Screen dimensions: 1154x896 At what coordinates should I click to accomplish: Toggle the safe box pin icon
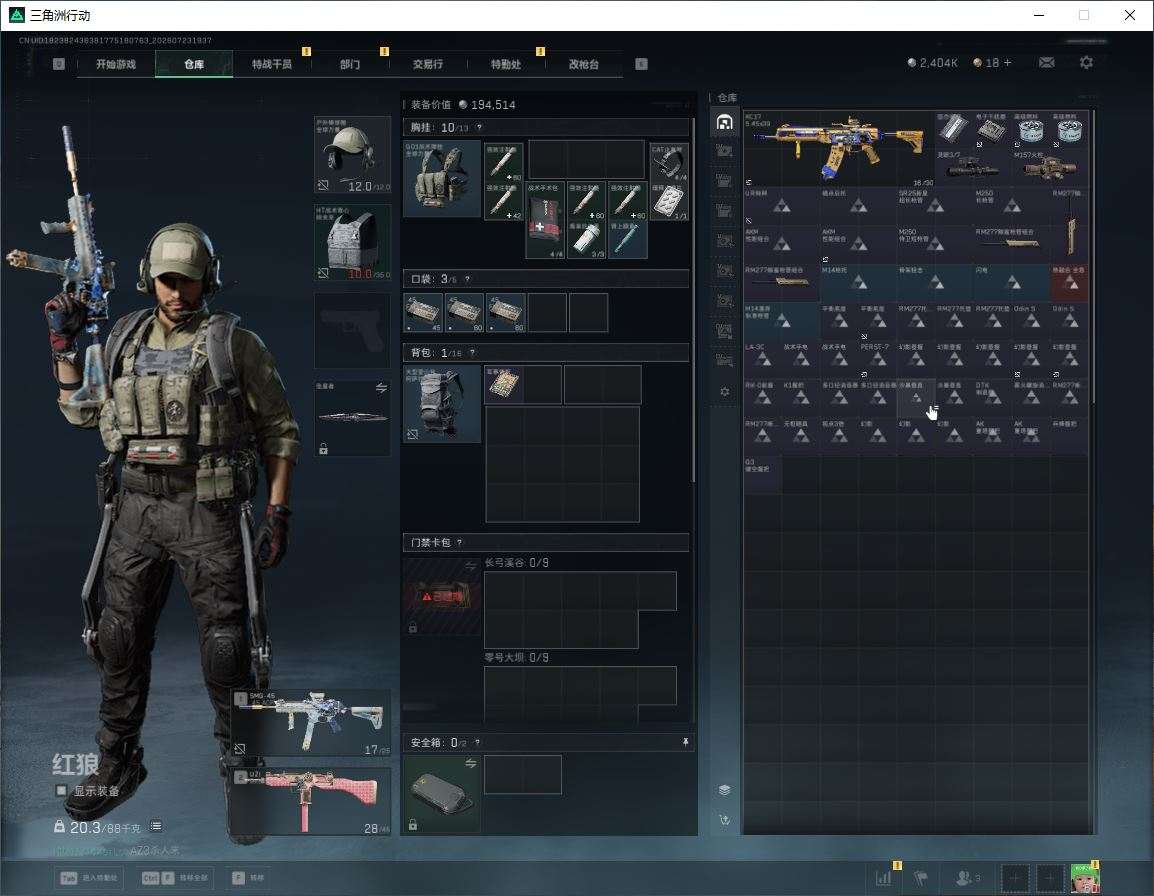pos(685,742)
